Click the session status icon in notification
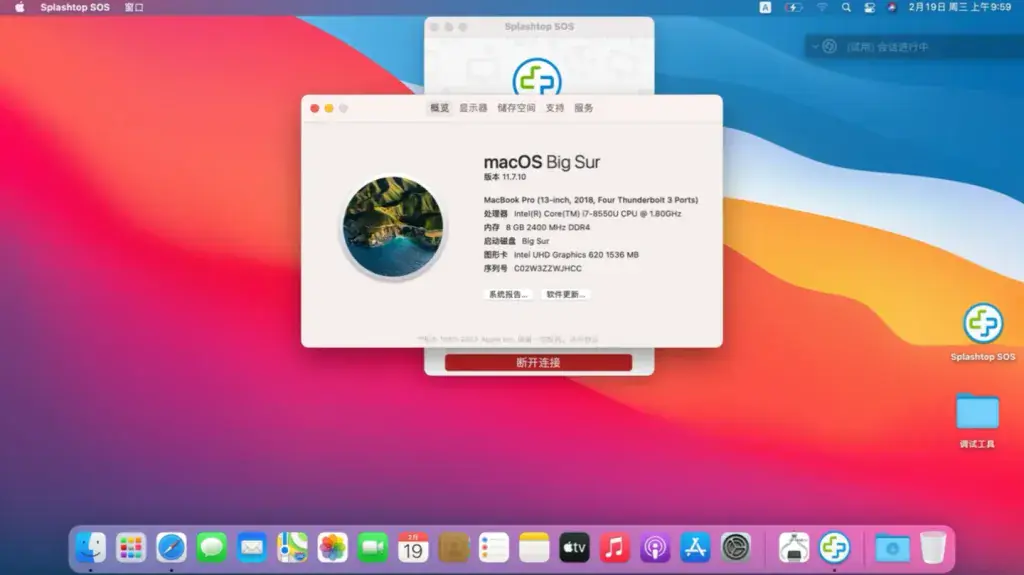The image size is (1024, 575). [829, 46]
